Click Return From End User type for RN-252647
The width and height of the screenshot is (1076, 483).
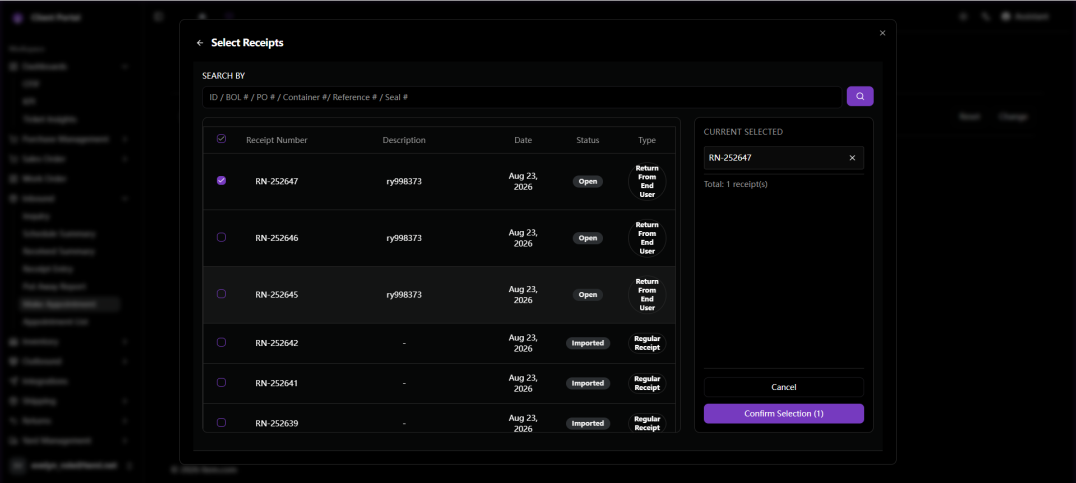647,181
